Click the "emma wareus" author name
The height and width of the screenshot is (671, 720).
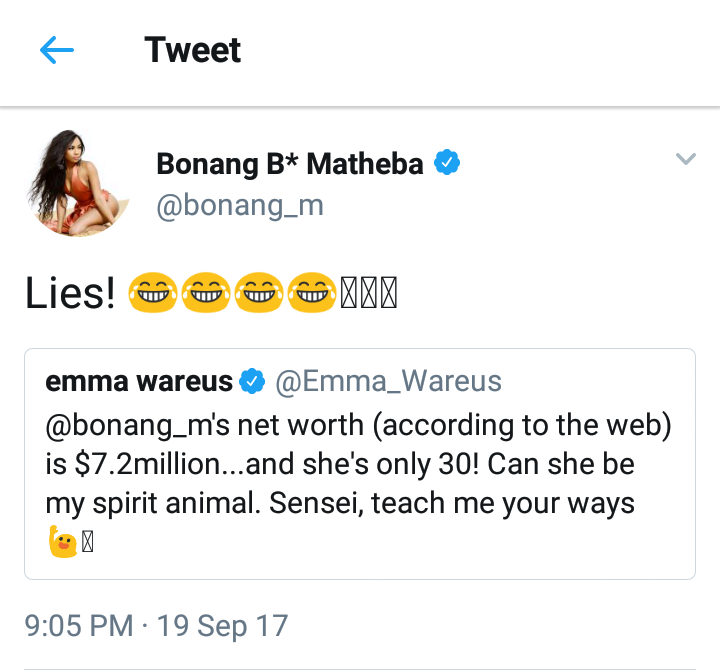tap(139, 381)
